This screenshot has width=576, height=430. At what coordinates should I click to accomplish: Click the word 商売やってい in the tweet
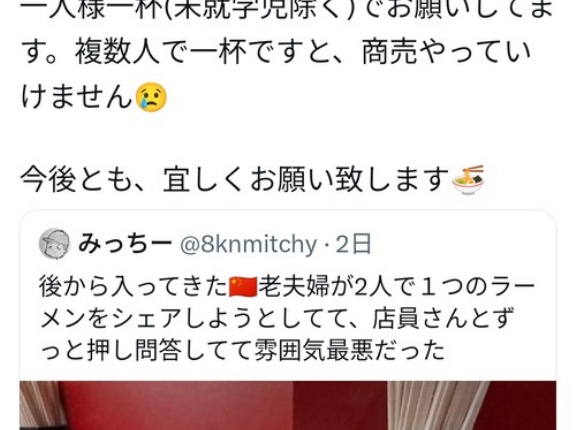click(x=447, y=53)
